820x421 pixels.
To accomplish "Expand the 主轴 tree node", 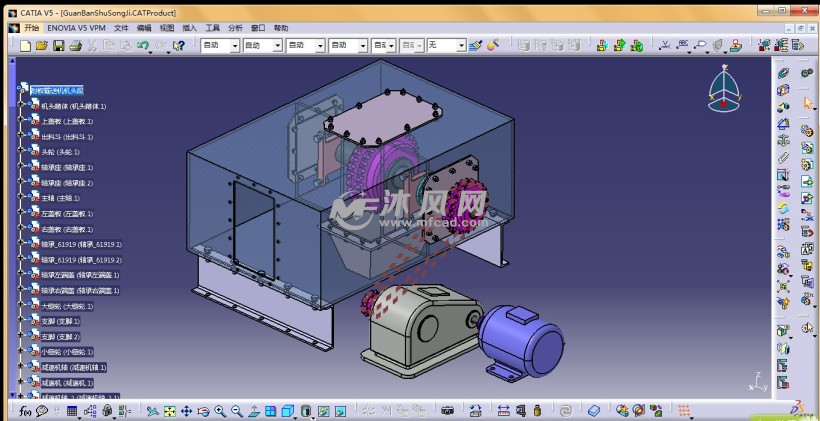I will pos(19,198).
